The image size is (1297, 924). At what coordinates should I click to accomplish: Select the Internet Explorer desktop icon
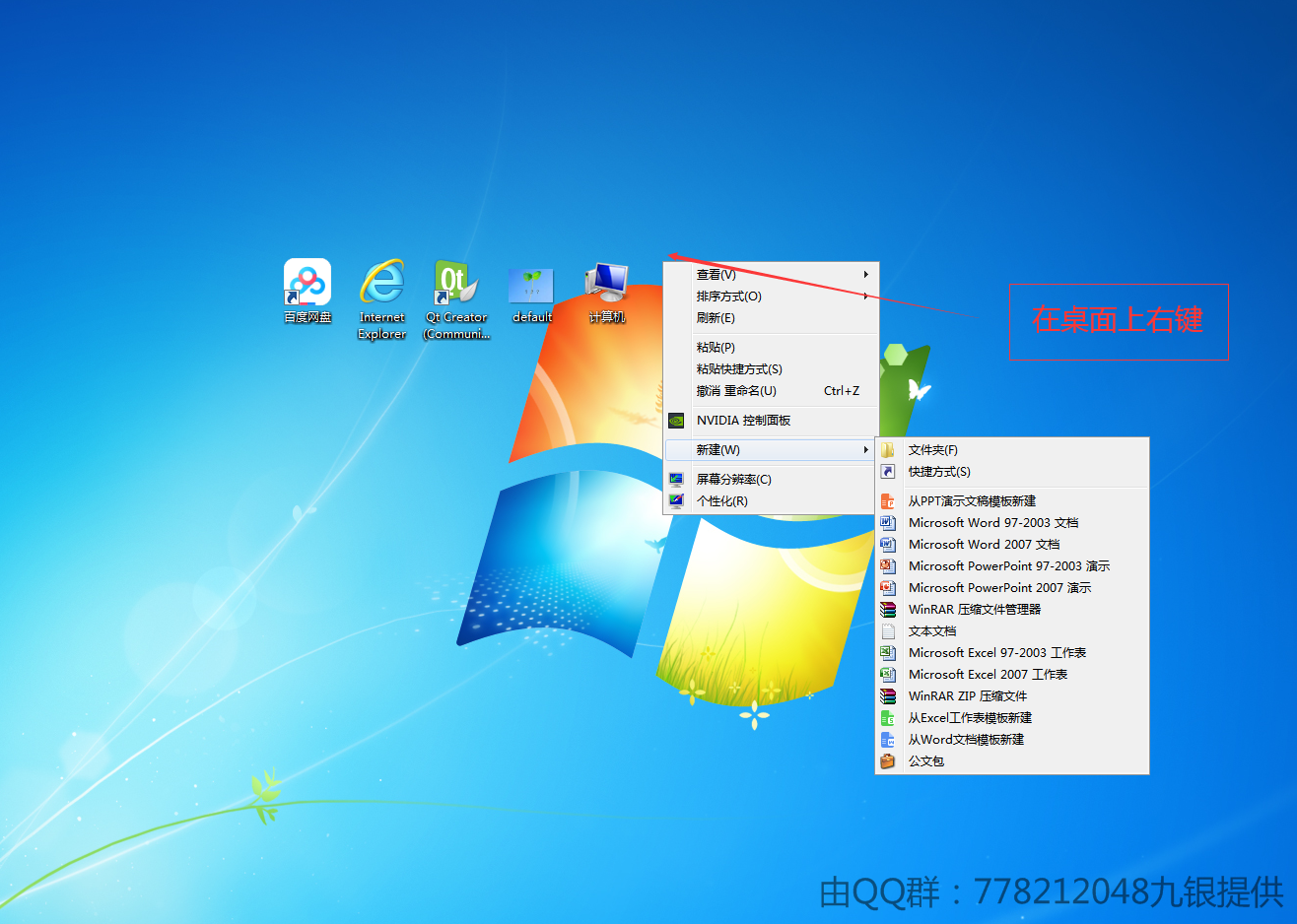(382, 283)
